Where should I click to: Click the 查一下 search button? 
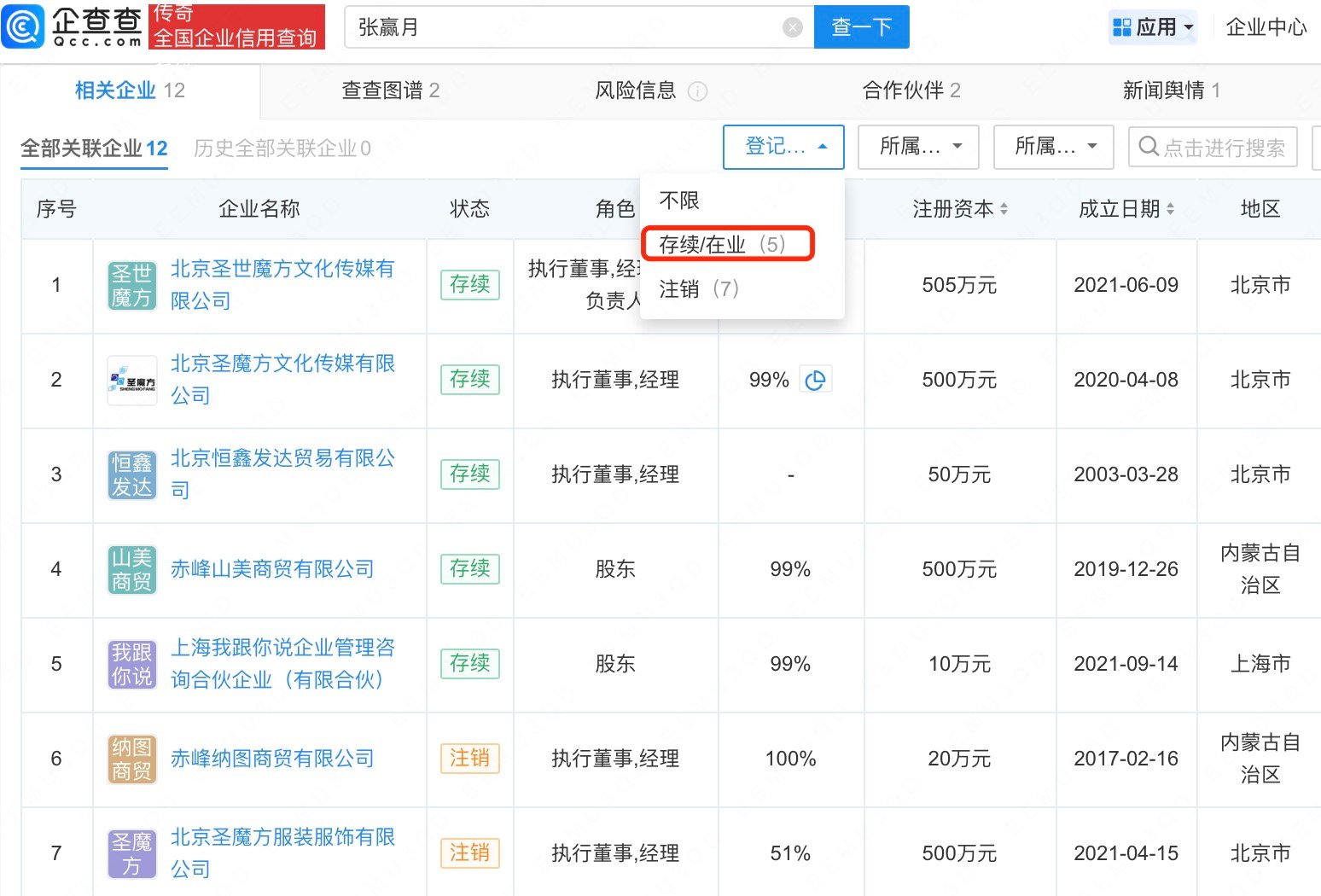(861, 26)
